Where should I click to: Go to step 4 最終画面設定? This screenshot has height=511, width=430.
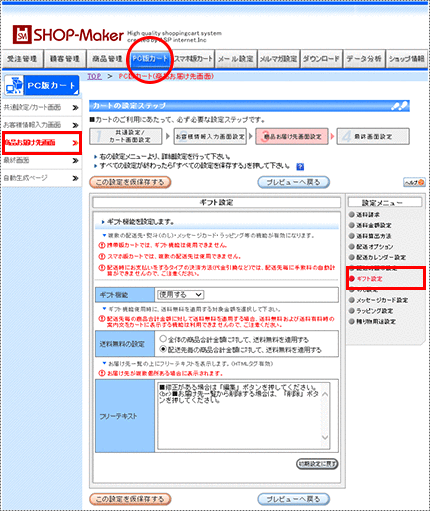pos(373,137)
